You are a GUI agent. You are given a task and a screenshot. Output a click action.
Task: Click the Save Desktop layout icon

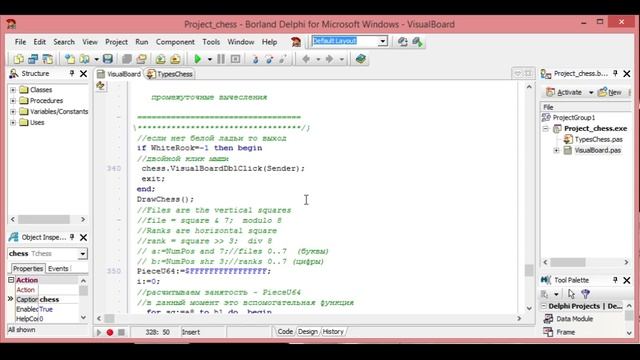(x=402, y=42)
